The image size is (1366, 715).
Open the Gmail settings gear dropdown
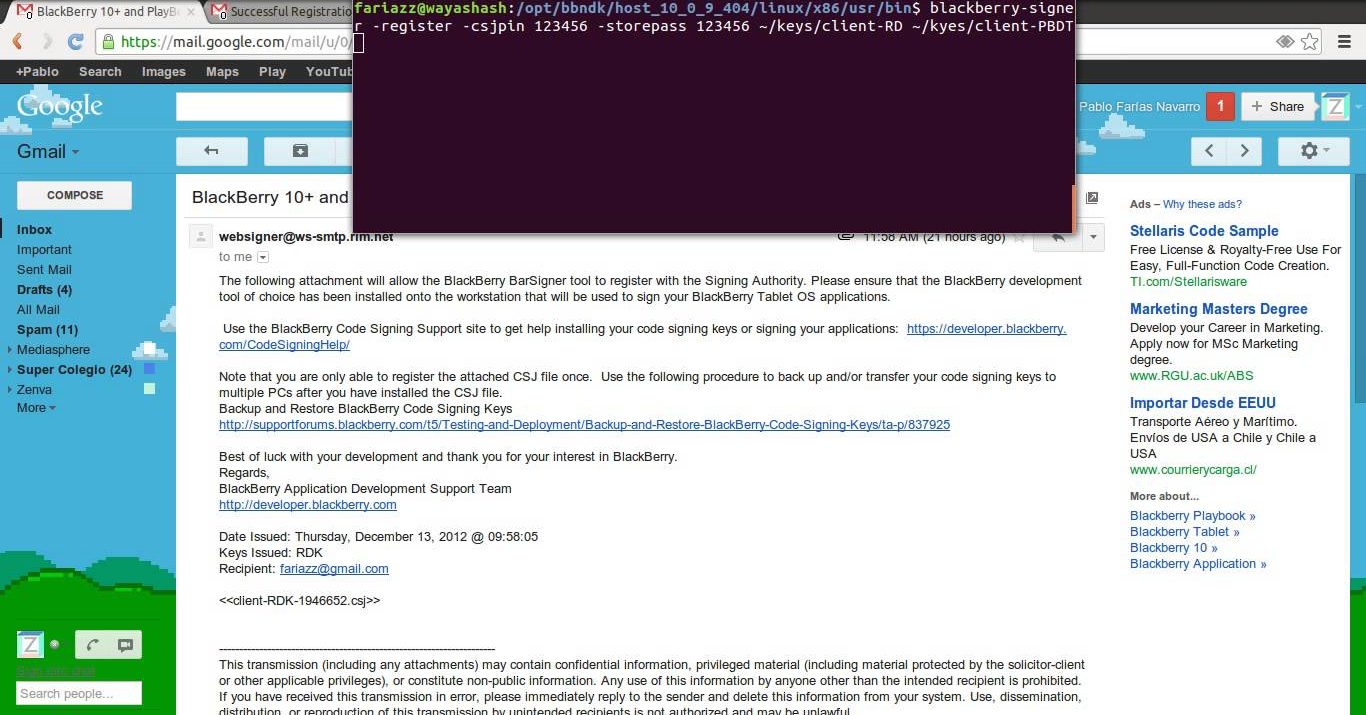1313,151
